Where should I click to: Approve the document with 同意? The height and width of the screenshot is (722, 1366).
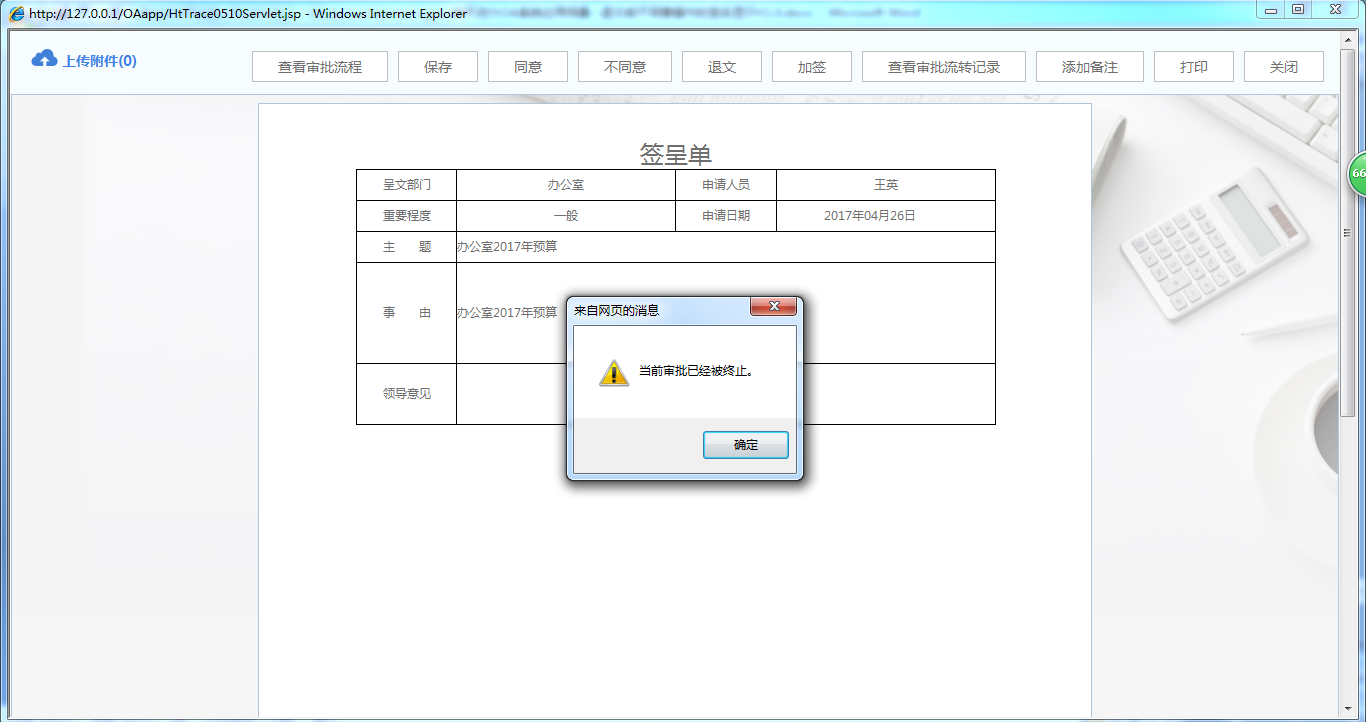click(x=527, y=66)
